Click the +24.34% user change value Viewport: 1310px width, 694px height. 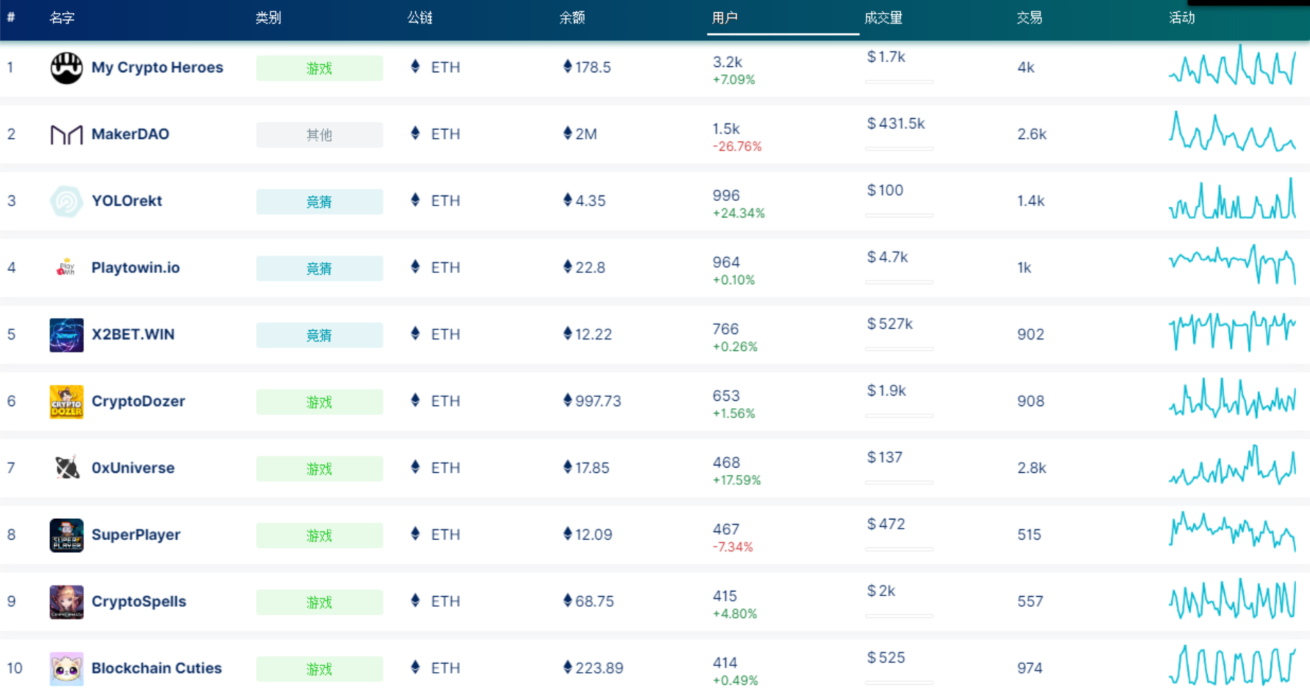738,213
